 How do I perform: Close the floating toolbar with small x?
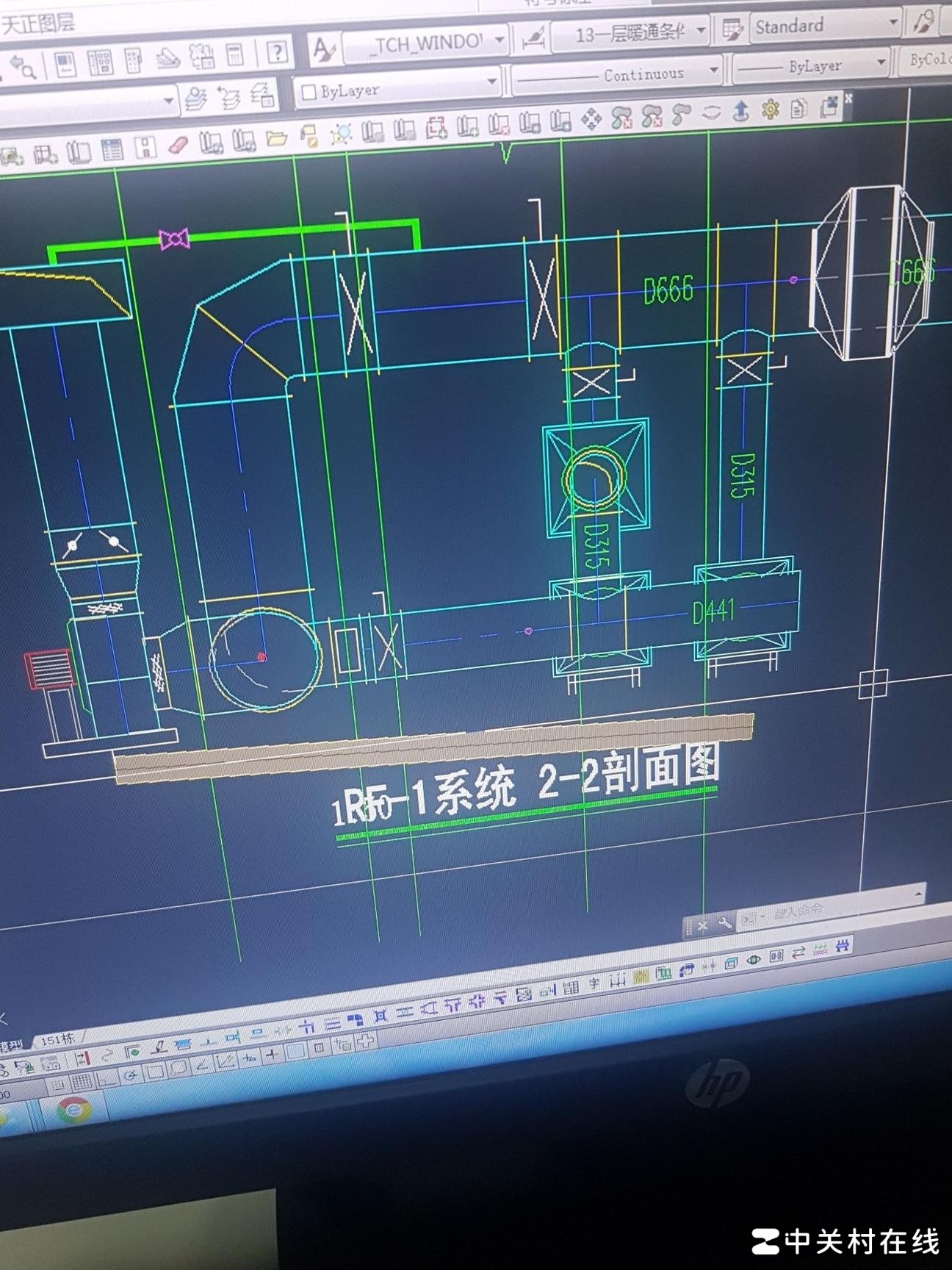click(x=848, y=97)
